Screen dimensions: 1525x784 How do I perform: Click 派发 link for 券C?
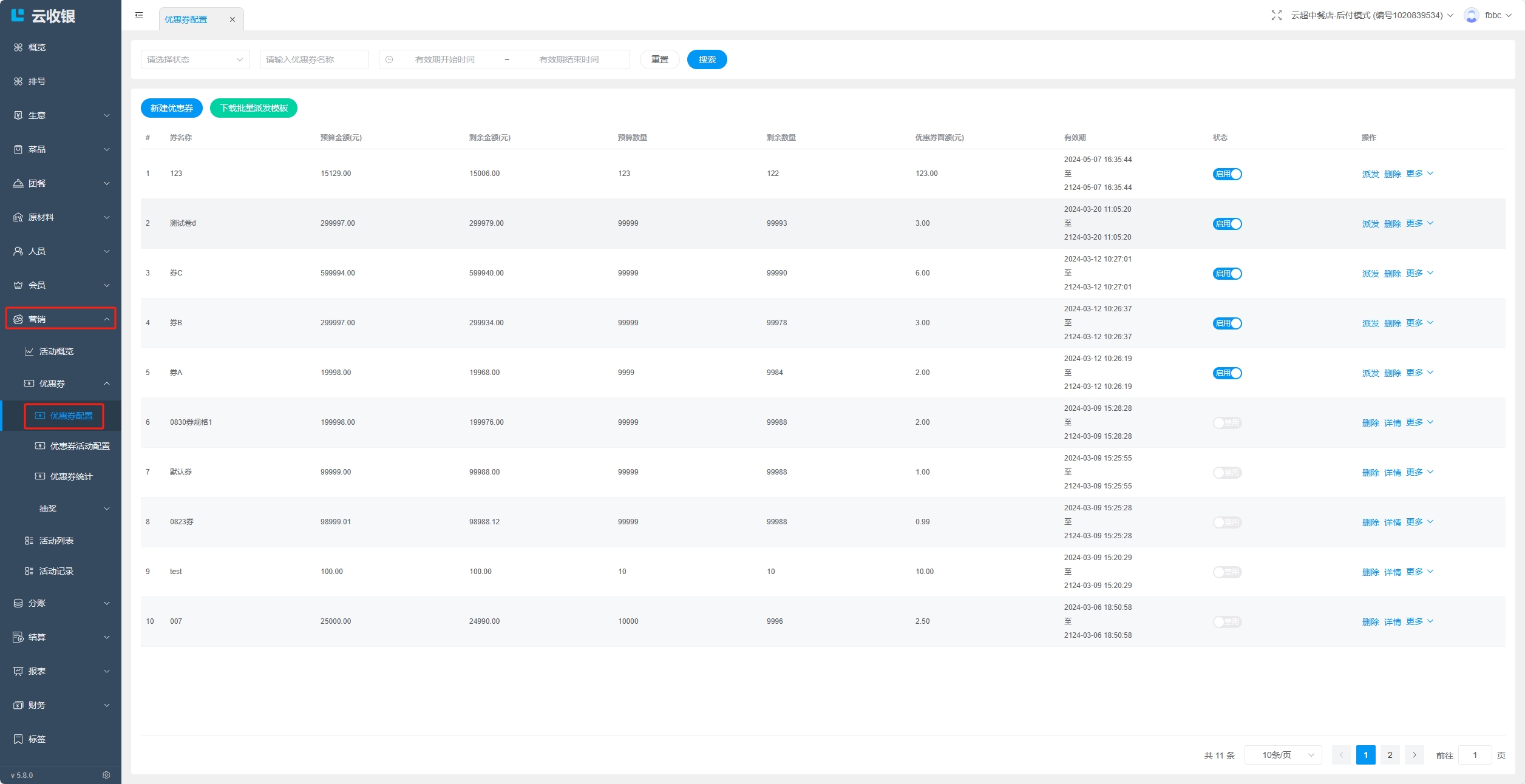click(x=1370, y=274)
